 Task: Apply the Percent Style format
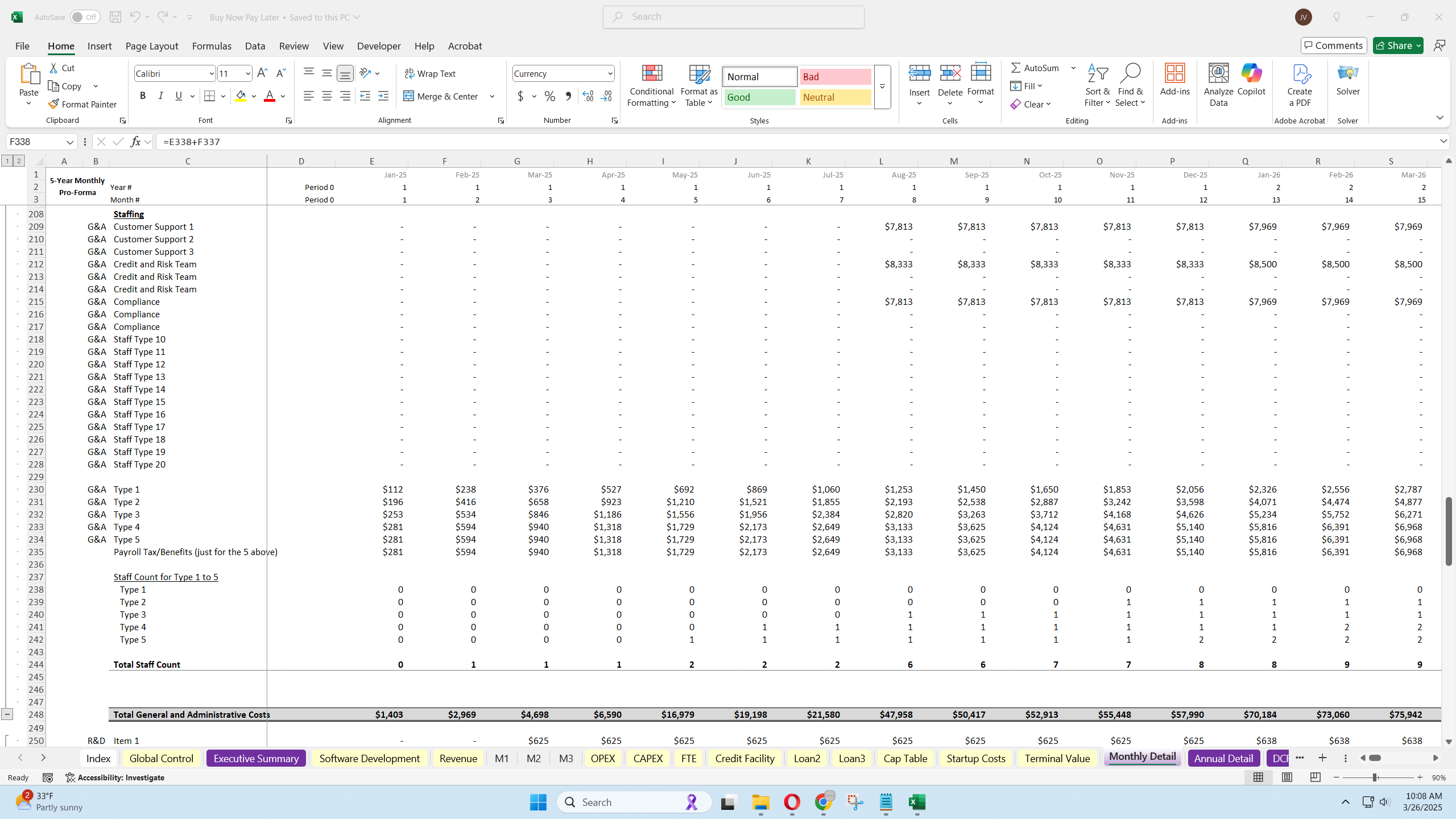tap(549, 96)
